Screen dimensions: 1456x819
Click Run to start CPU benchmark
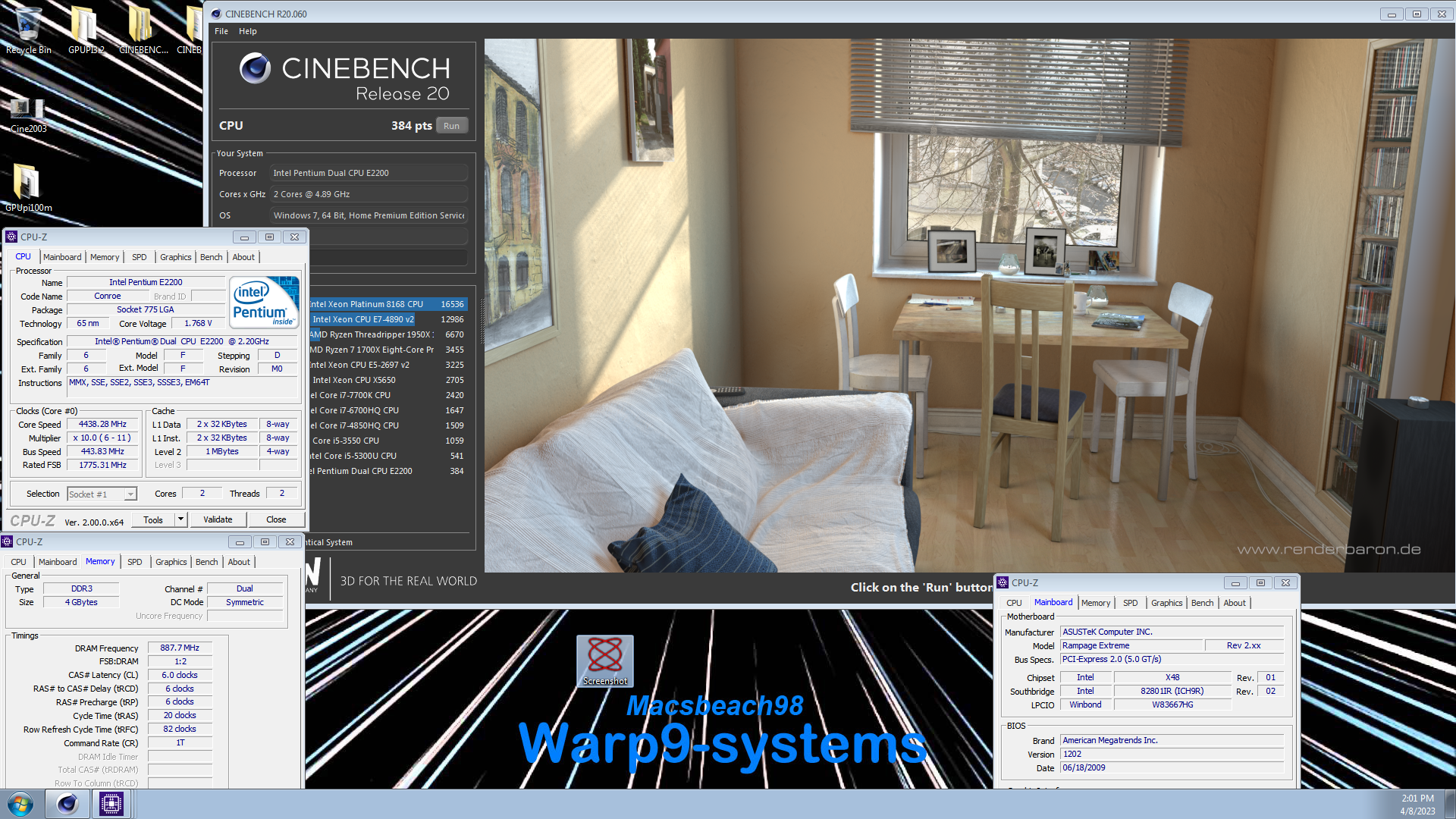452,126
